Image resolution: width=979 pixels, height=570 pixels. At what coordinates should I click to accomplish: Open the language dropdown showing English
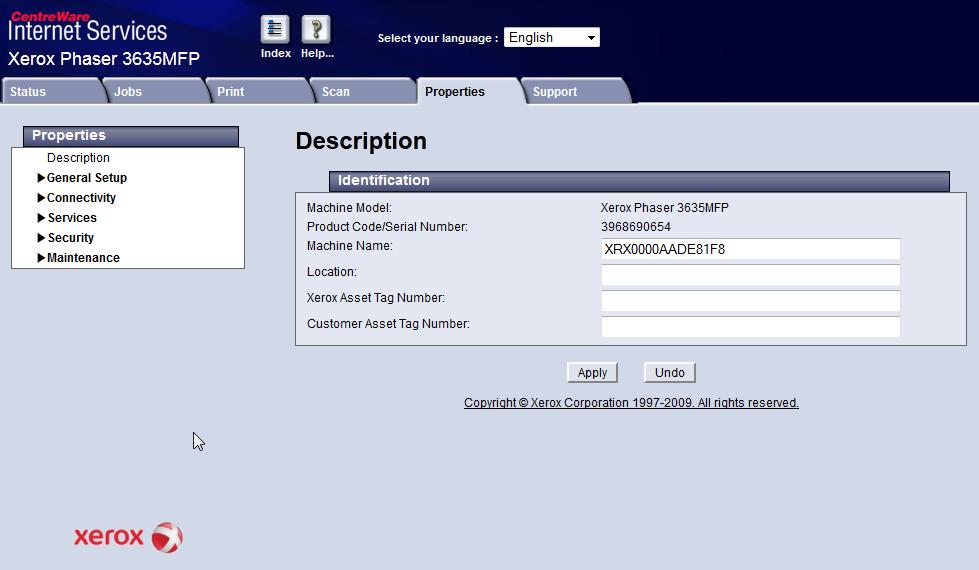click(551, 37)
